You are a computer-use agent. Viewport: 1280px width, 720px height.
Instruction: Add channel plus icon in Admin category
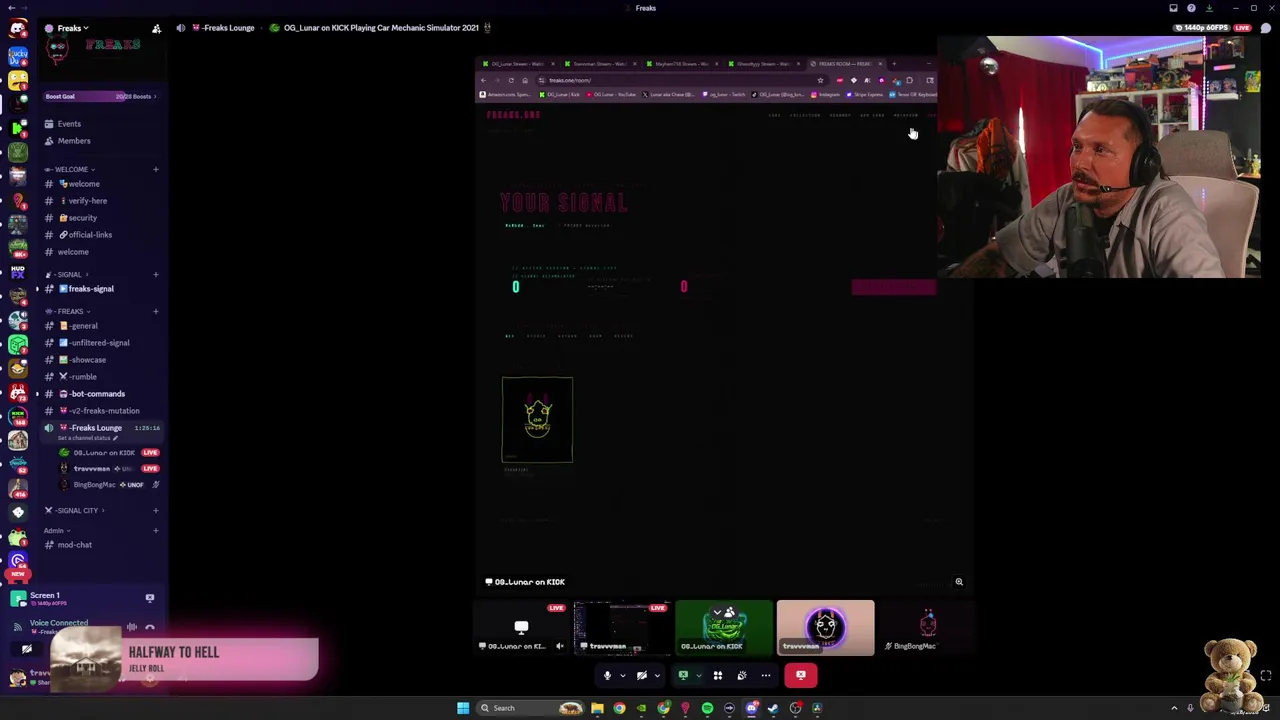click(155, 530)
